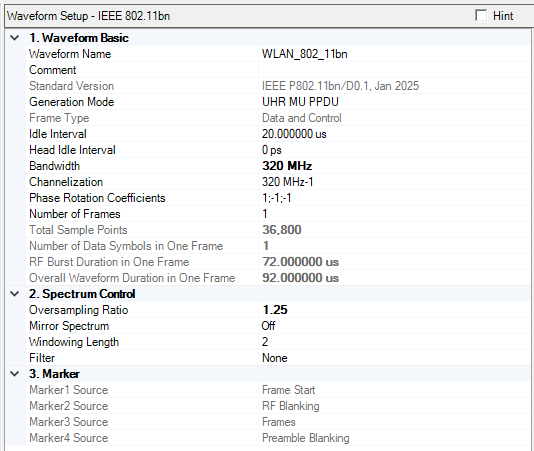
Task: Select the Head Idle Interval value
Action: 394,150
